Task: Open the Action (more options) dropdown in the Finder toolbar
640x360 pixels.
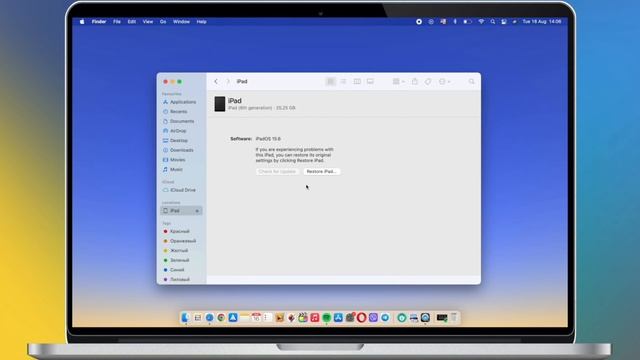Action: [x=444, y=82]
